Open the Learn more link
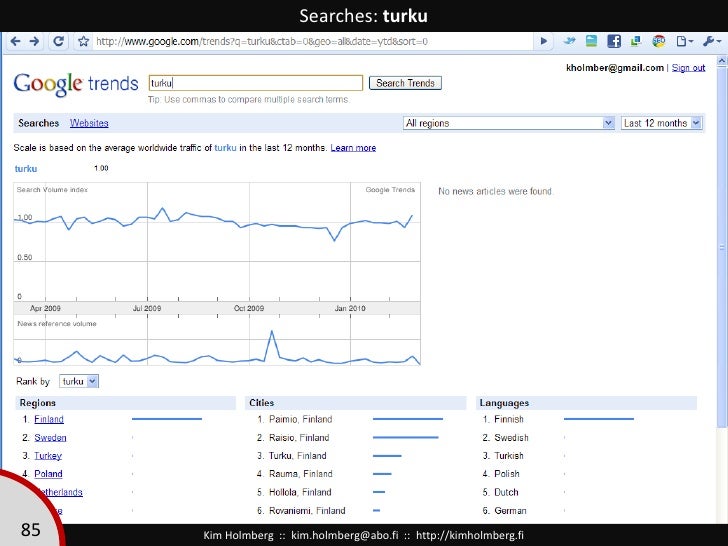Viewport: 728px width, 546px height. tap(353, 148)
